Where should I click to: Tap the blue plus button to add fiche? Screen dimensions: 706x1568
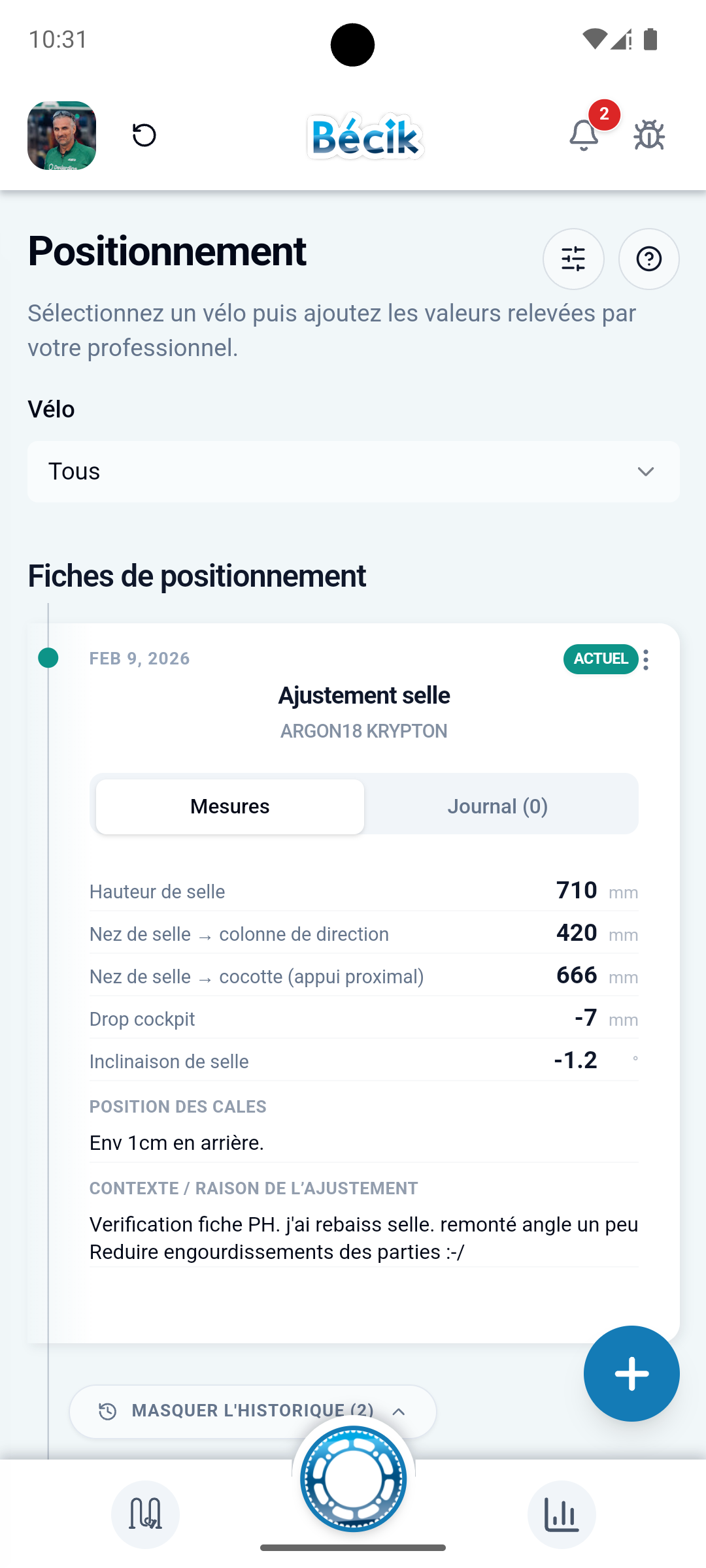point(631,1373)
